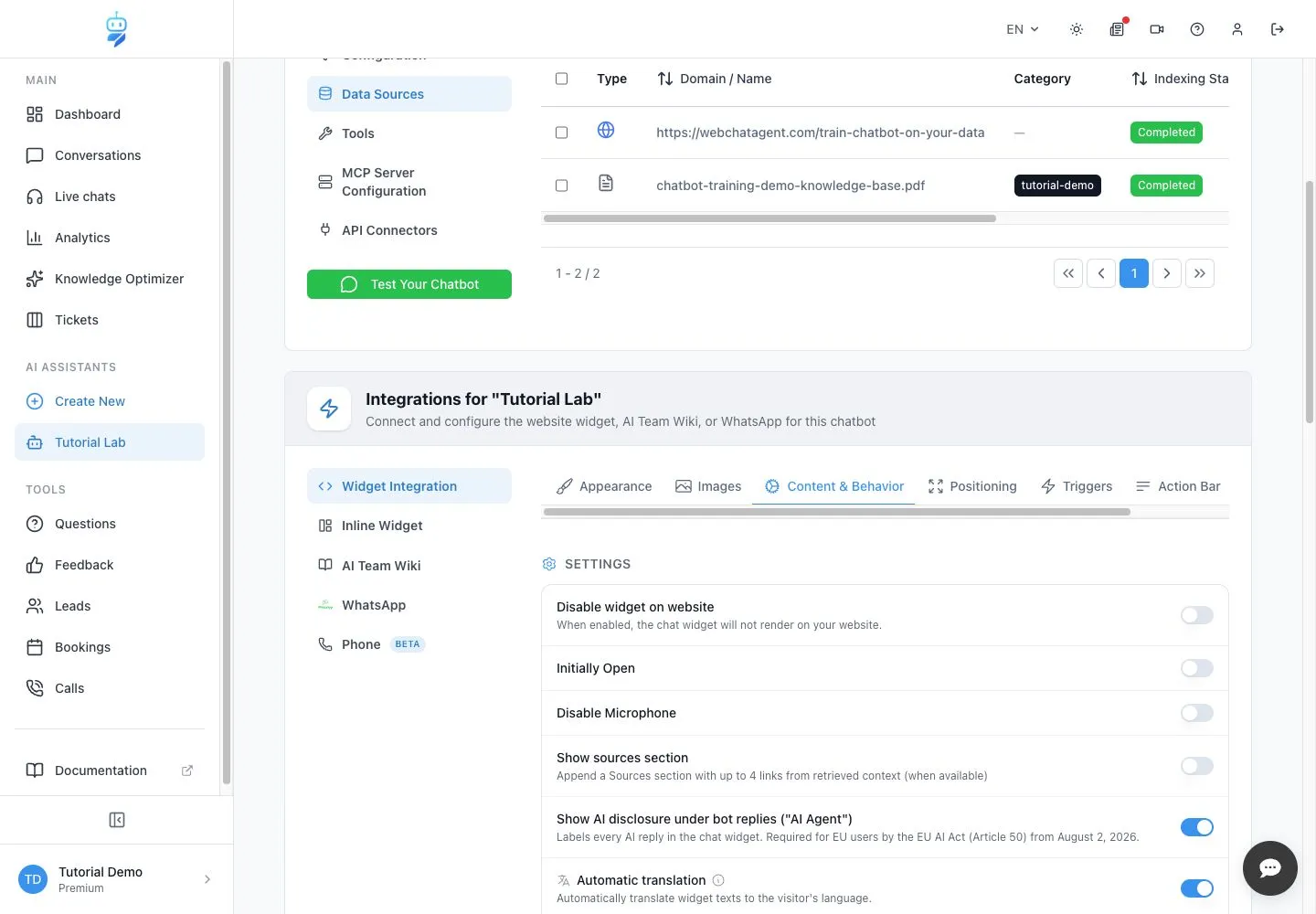Click Test Your Chatbot button
1316x914 pixels.
coord(409,284)
